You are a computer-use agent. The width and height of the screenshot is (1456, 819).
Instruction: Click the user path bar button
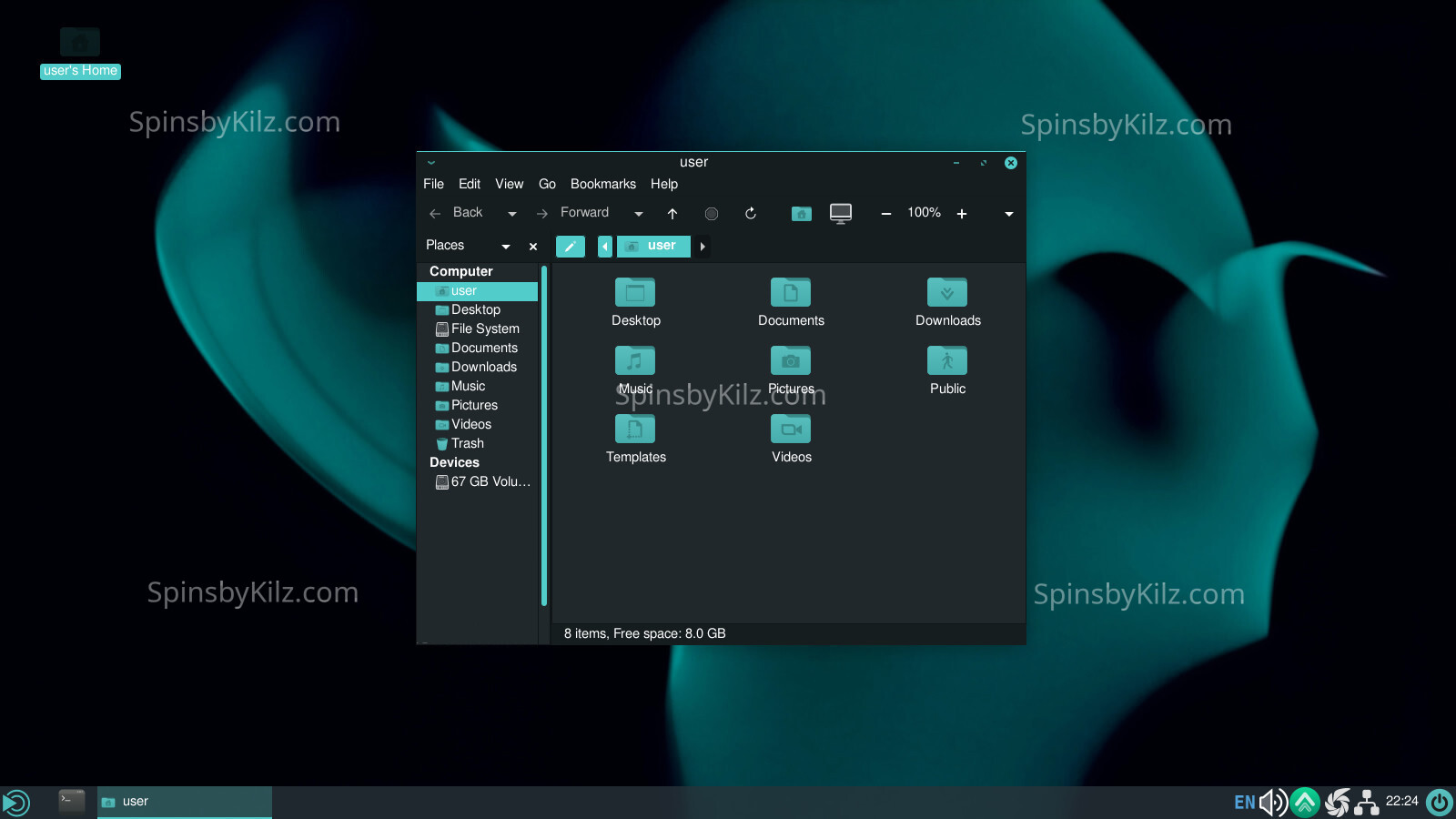coord(653,246)
